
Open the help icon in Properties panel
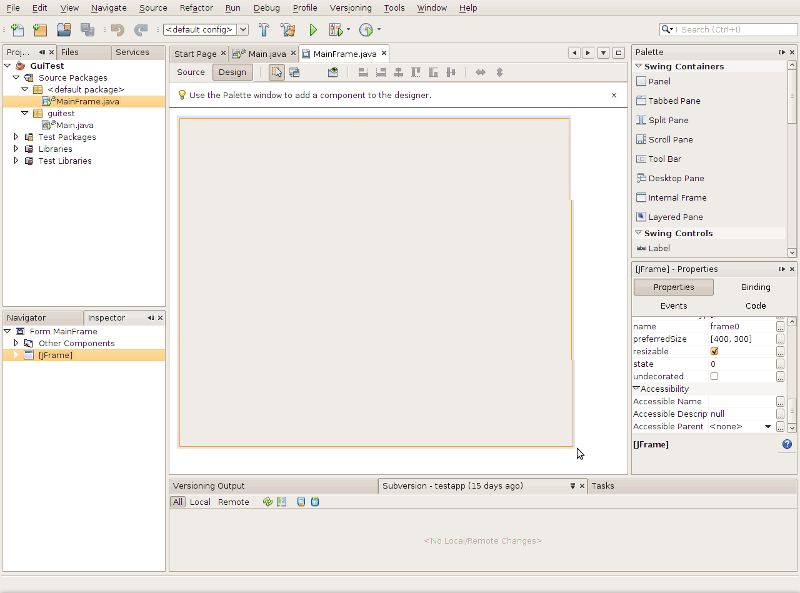coord(787,444)
